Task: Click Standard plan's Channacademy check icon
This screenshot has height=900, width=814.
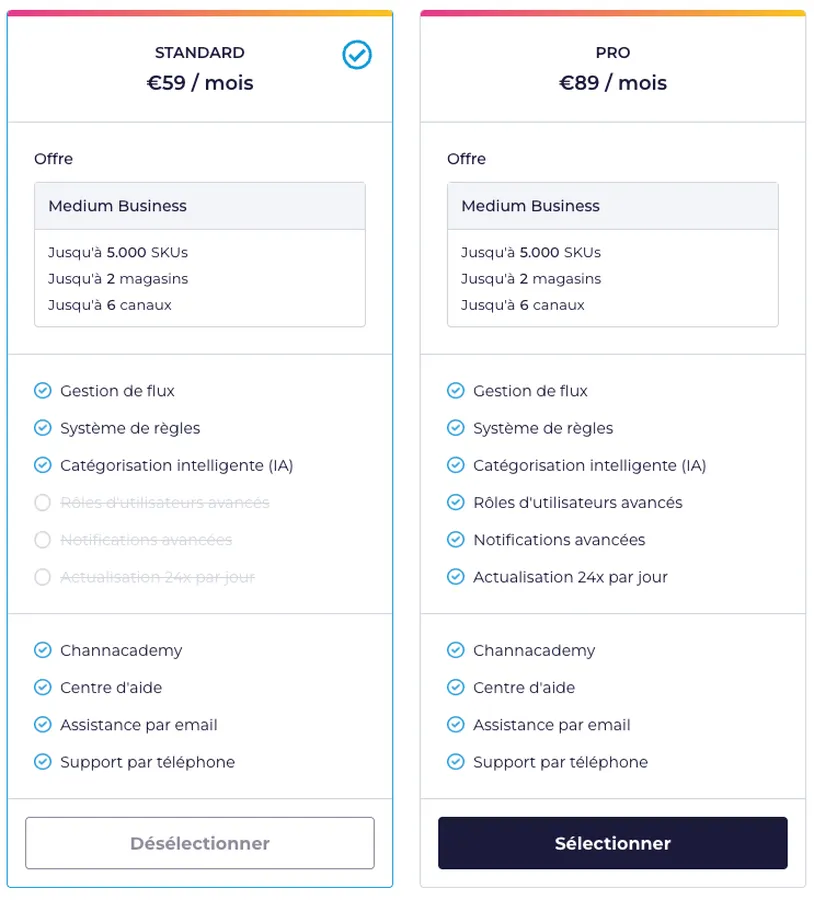Action: coord(42,651)
